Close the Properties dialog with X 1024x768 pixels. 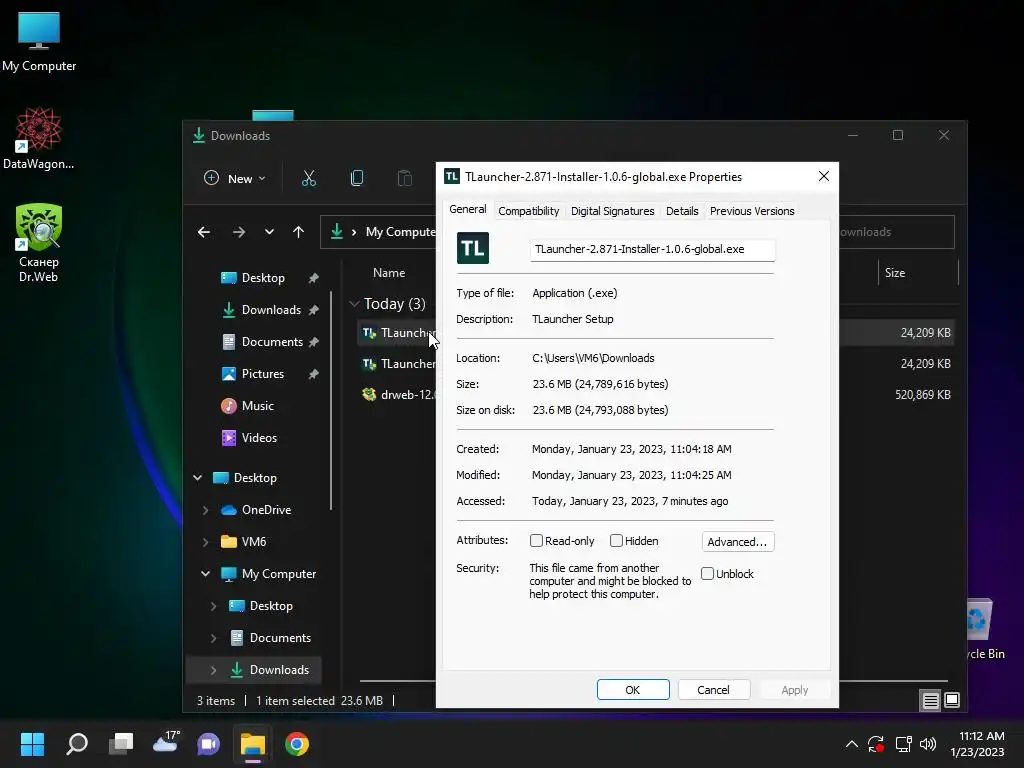(824, 176)
